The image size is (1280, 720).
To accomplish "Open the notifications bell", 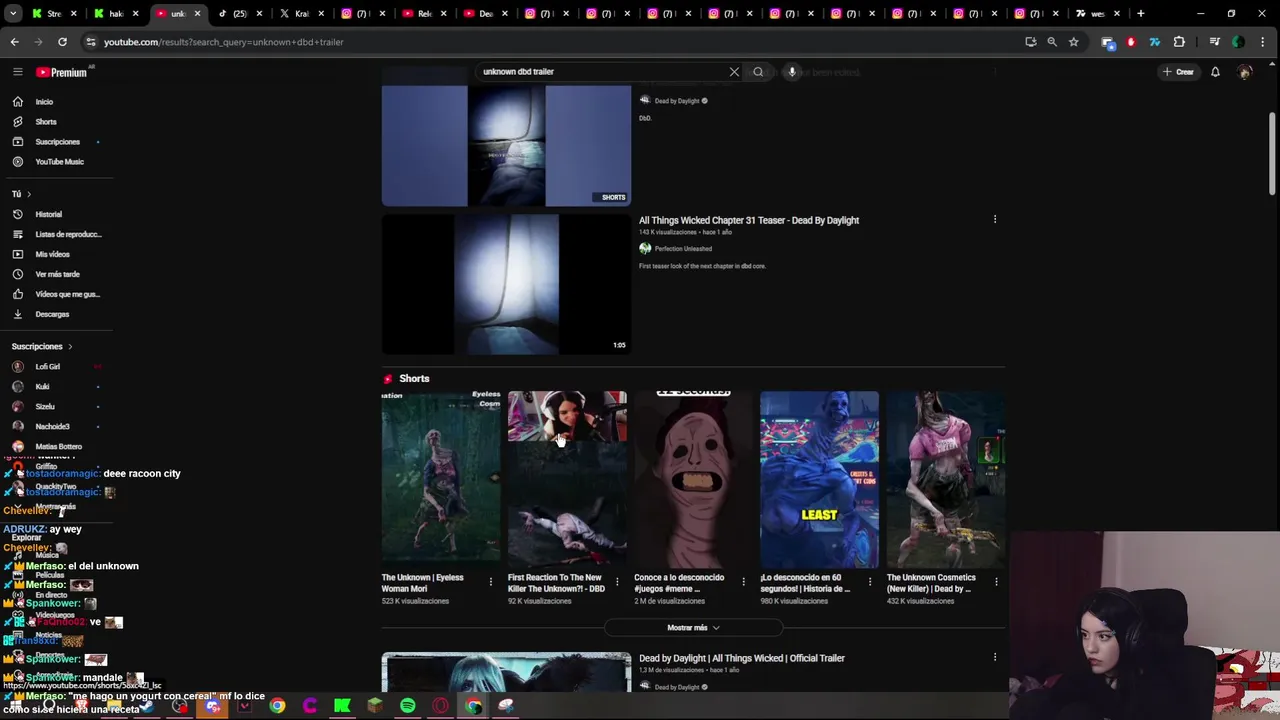I will [x=1215, y=72].
